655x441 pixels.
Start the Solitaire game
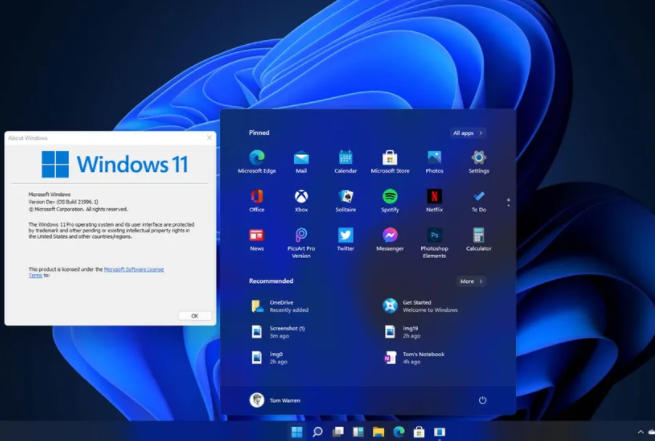pyautogui.click(x=345, y=200)
